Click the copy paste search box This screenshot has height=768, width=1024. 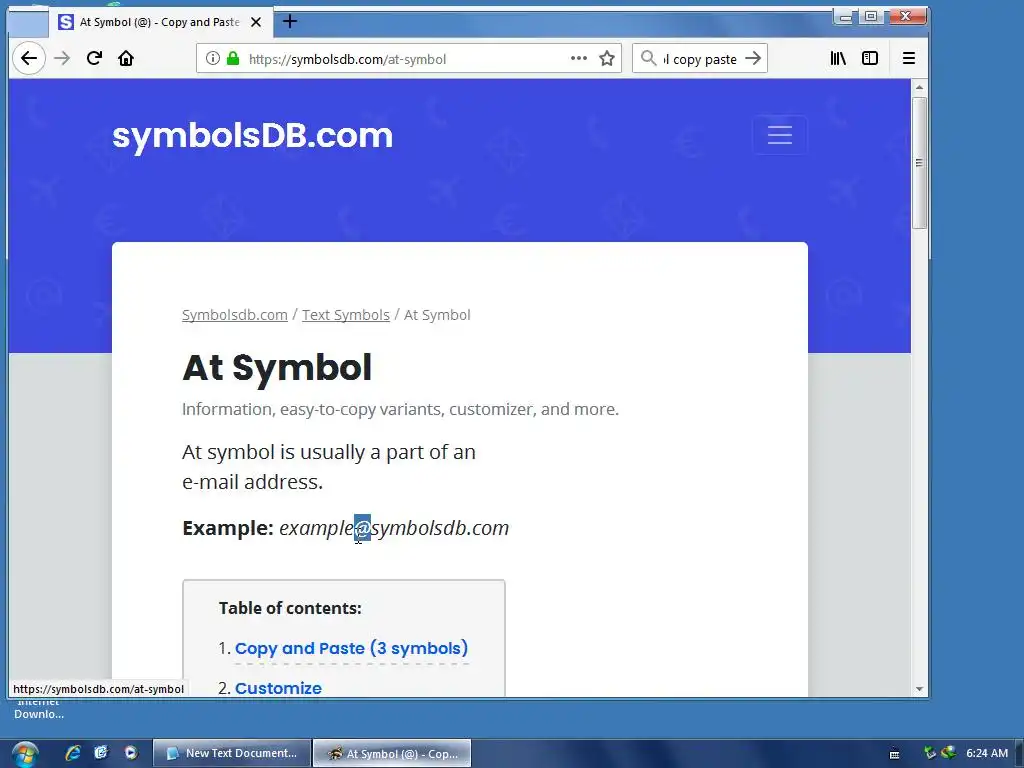[x=700, y=59]
